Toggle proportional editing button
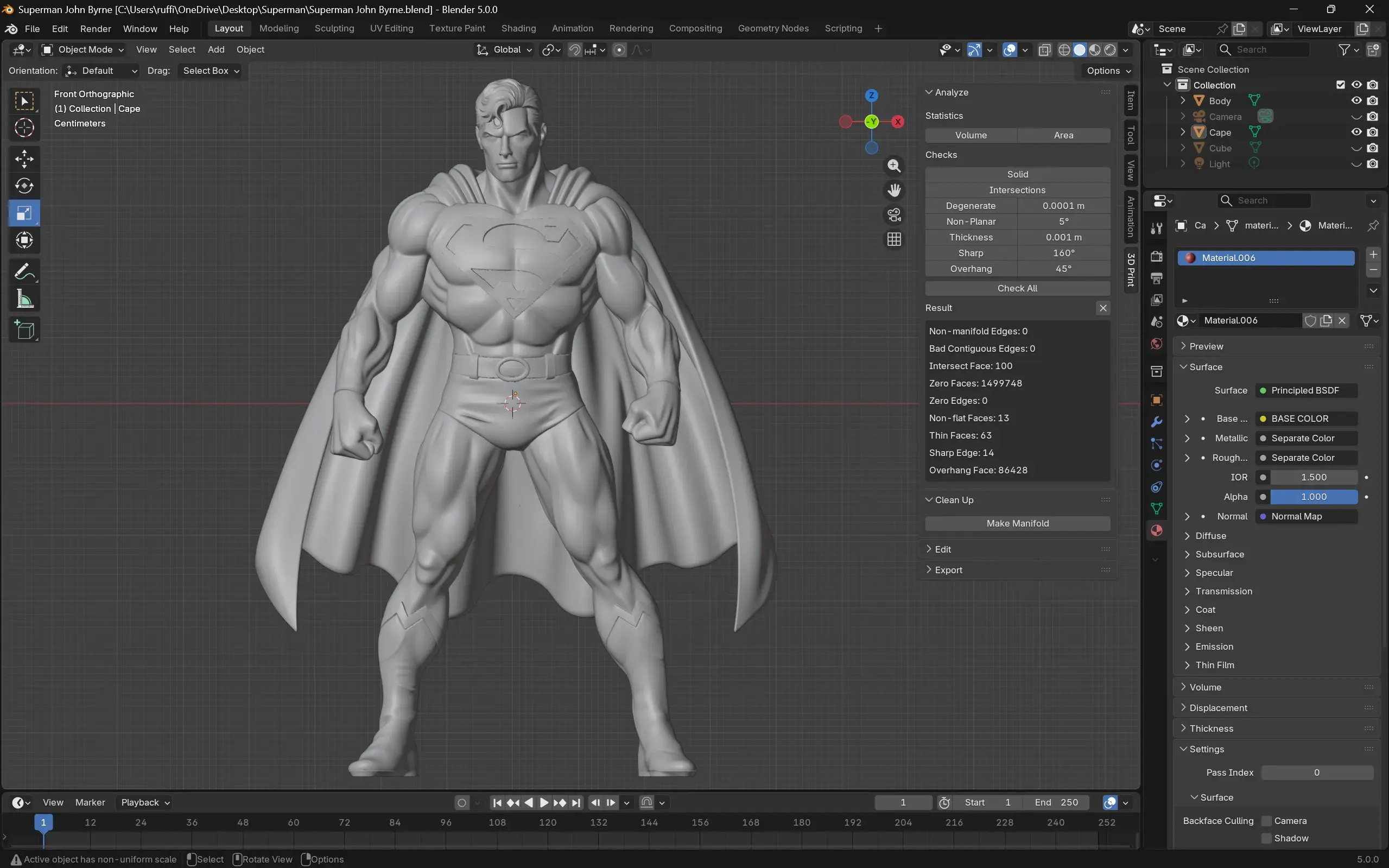The height and width of the screenshot is (868, 1389). tap(619, 50)
